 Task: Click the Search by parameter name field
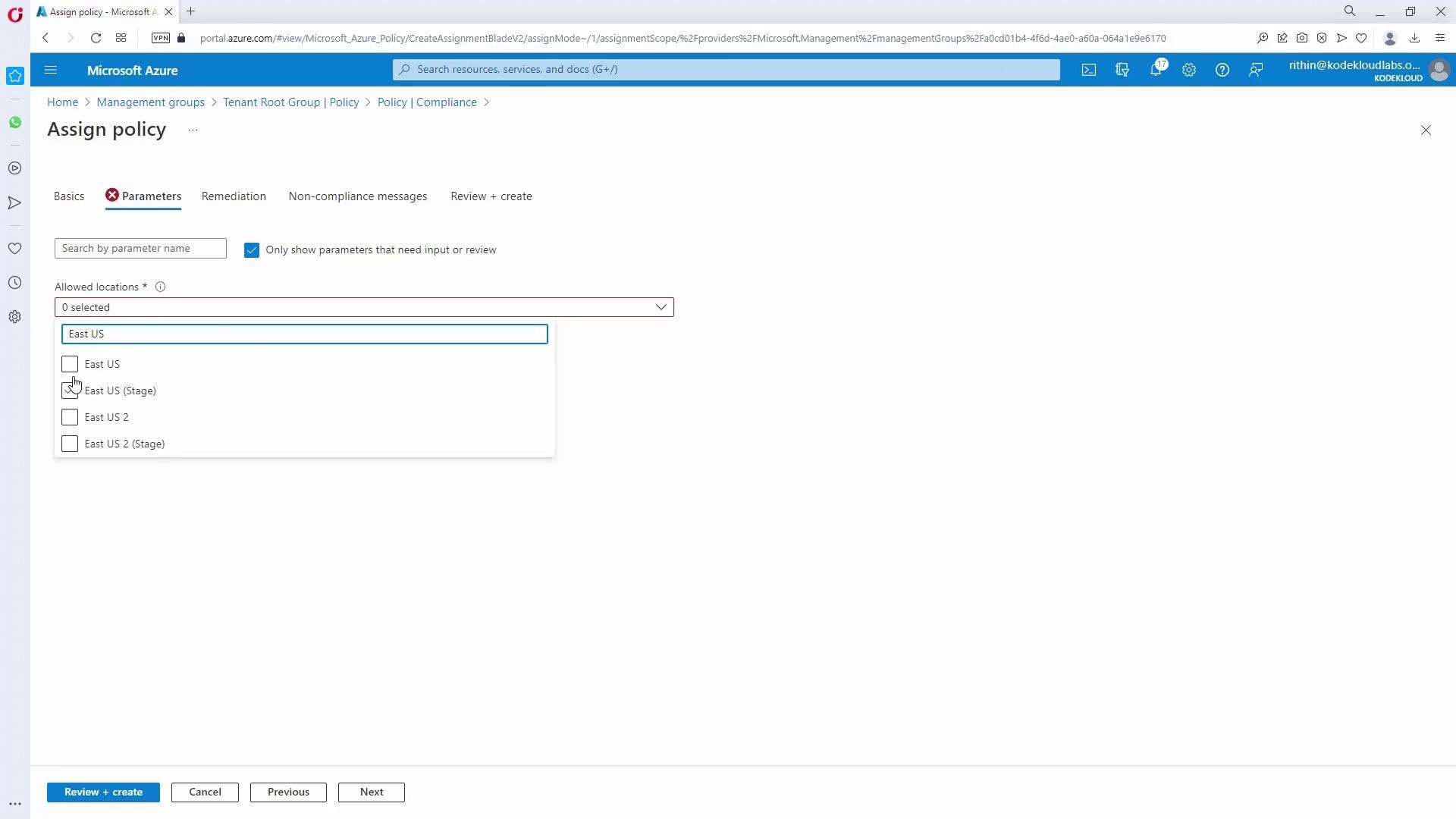click(140, 249)
